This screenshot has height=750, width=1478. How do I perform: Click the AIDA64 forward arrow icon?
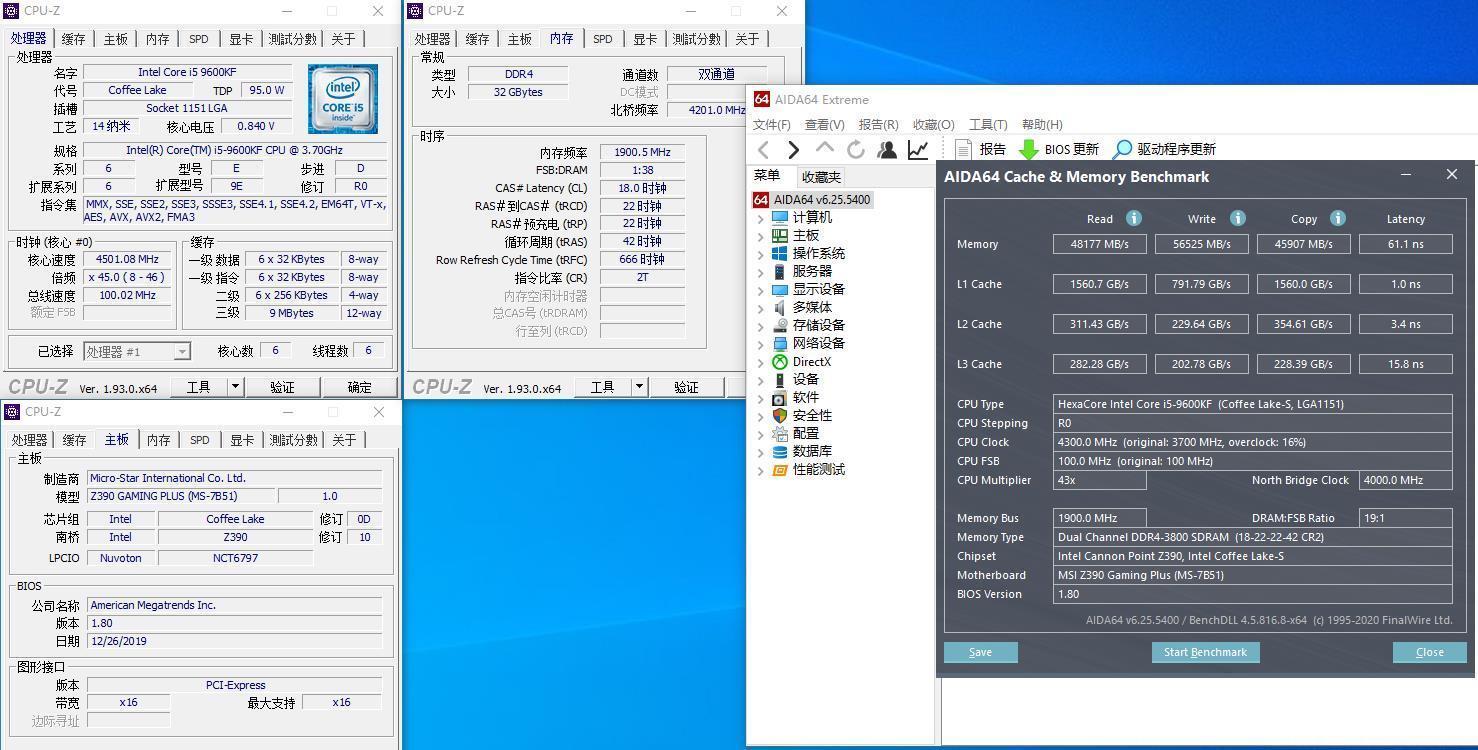tap(793, 149)
